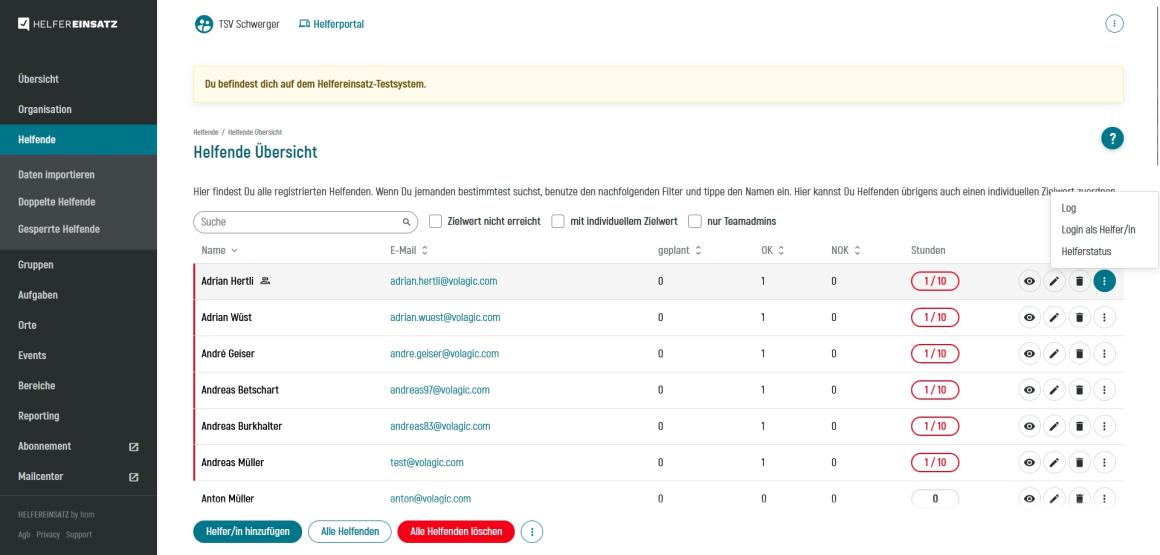The height and width of the screenshot is (555, 1160).
Task: Sort the list by the Name column
Action: point(220,250)
